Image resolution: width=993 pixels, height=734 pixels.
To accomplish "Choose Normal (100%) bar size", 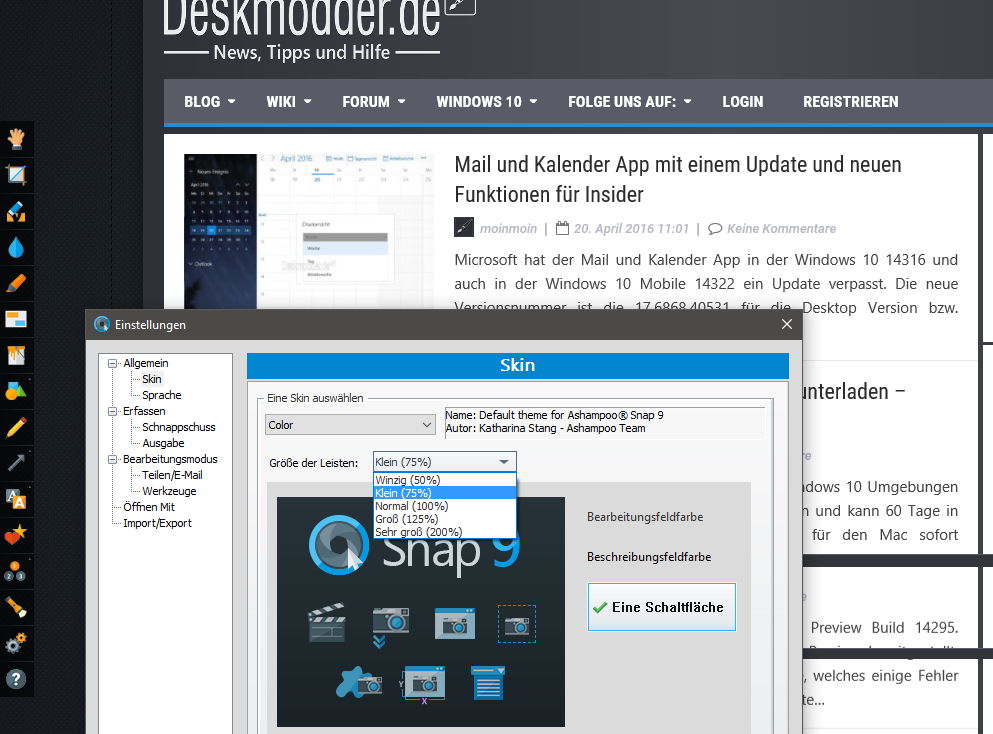I will point(445,506).
